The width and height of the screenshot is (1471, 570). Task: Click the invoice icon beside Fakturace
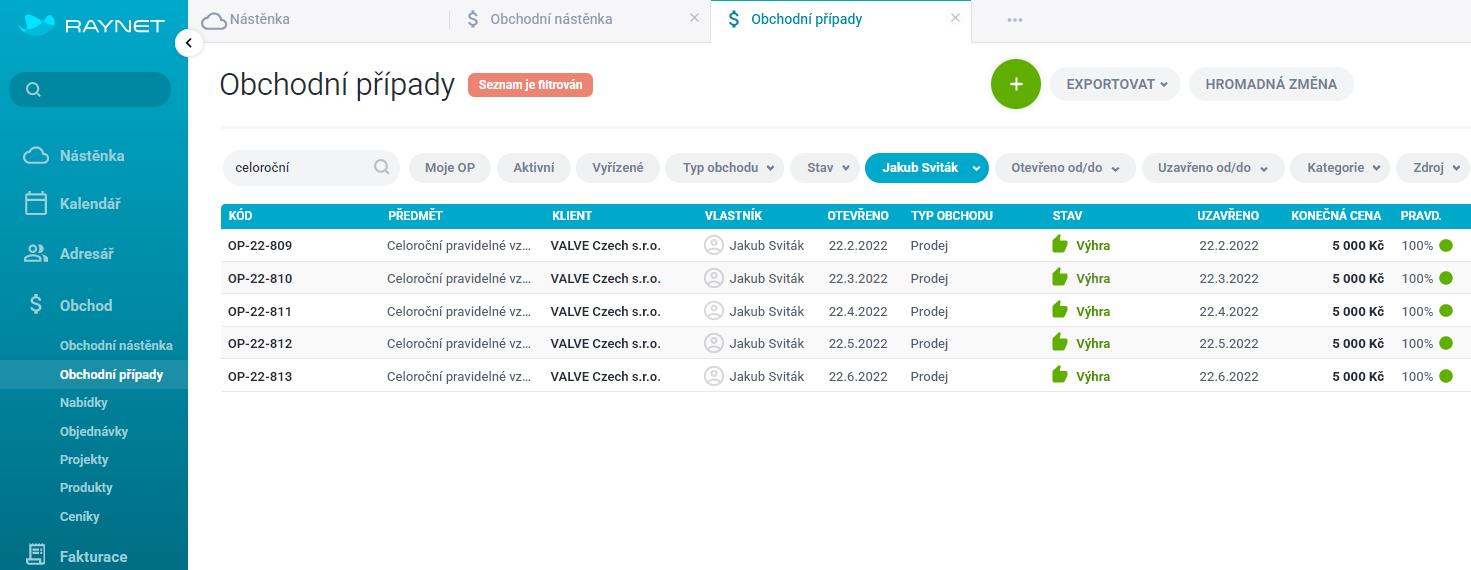click(36, 555)
